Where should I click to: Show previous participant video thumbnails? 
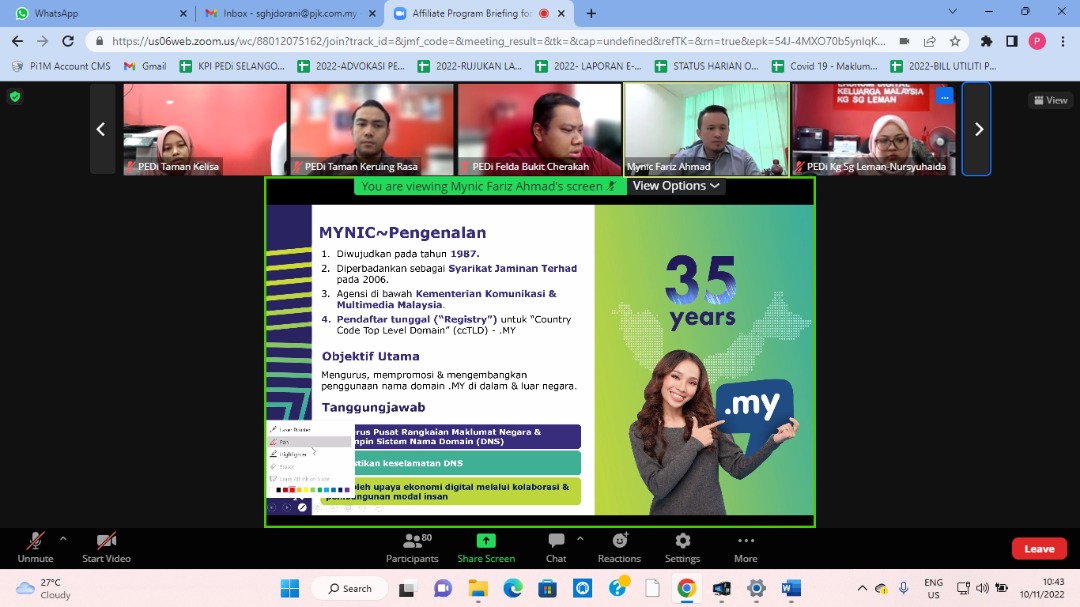101,129
